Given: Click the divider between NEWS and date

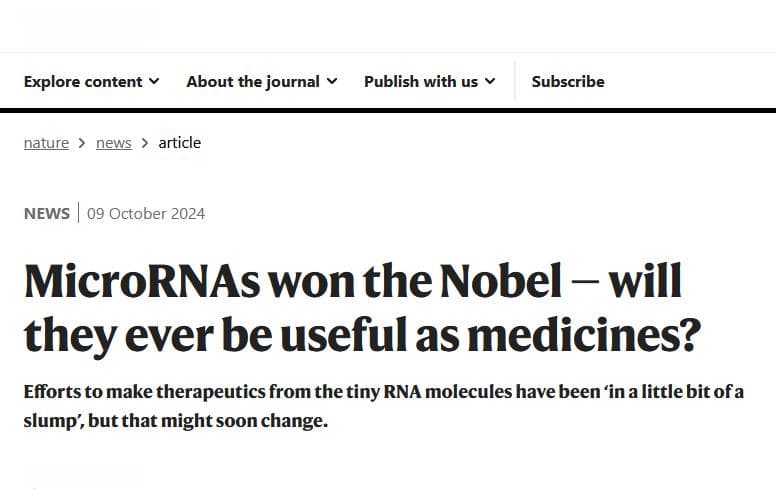Looking at the screenshot, I should point(78,212).
